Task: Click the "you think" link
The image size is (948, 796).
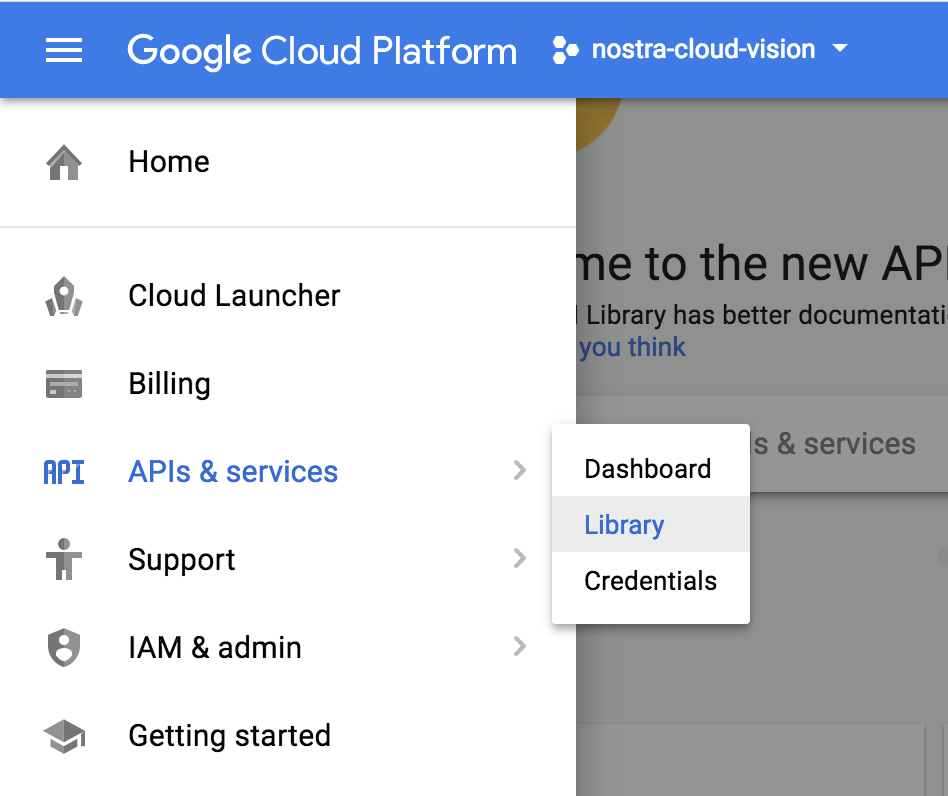Action: pyautogui.click(x=632, y=348)
